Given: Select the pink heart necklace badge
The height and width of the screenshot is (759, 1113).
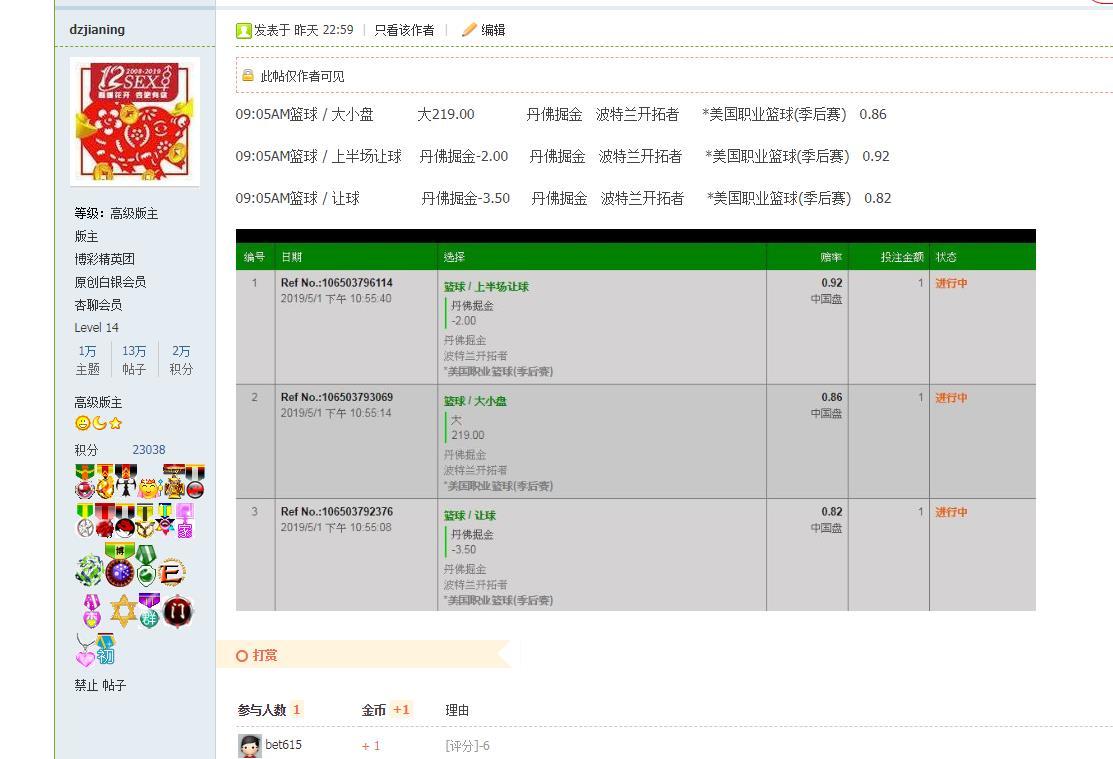Looking at the screenshot, I should click(86, 650).
